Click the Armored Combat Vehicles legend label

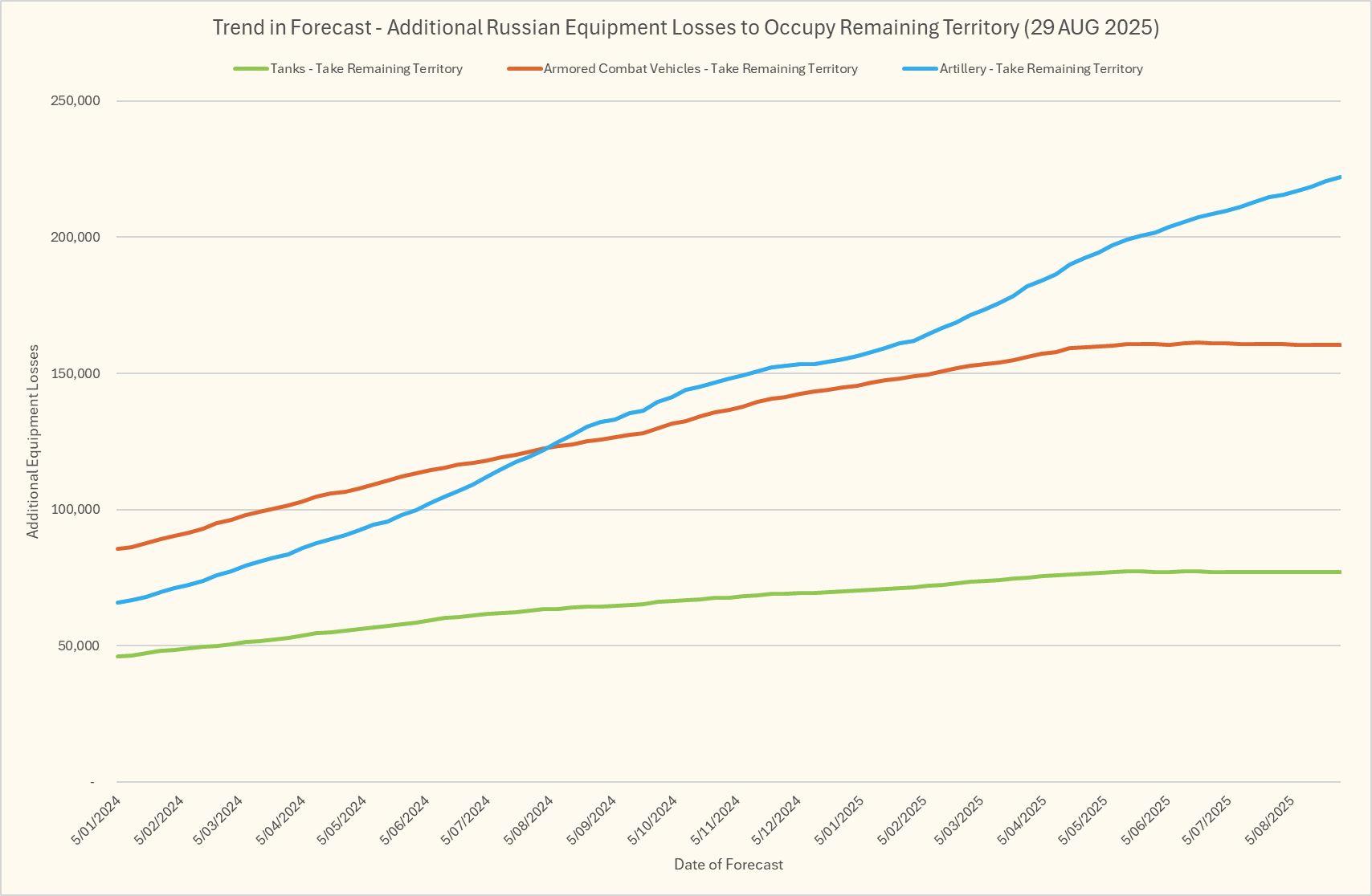pos(700,69)
